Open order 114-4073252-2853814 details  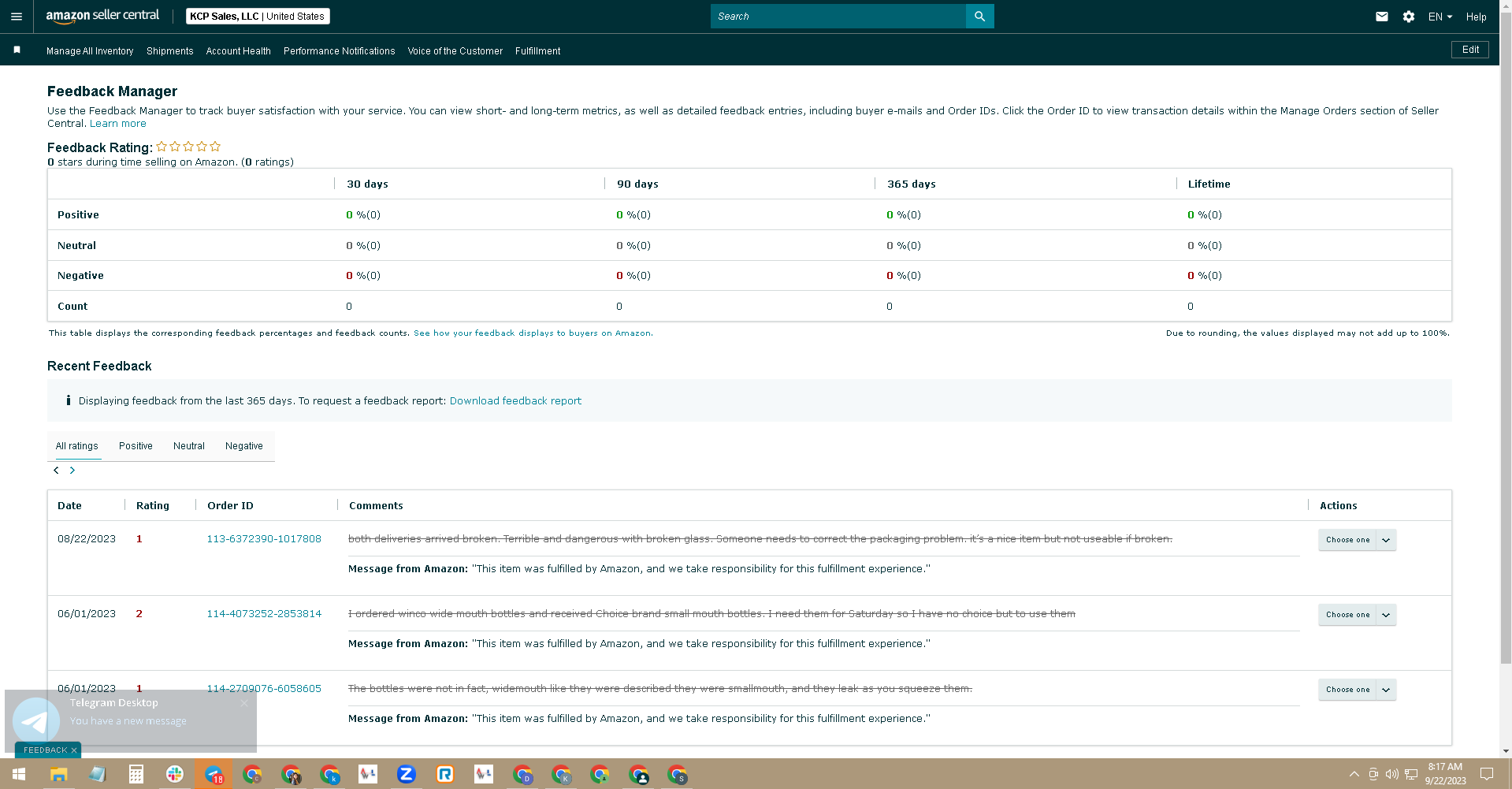click(x=264, y=614)
